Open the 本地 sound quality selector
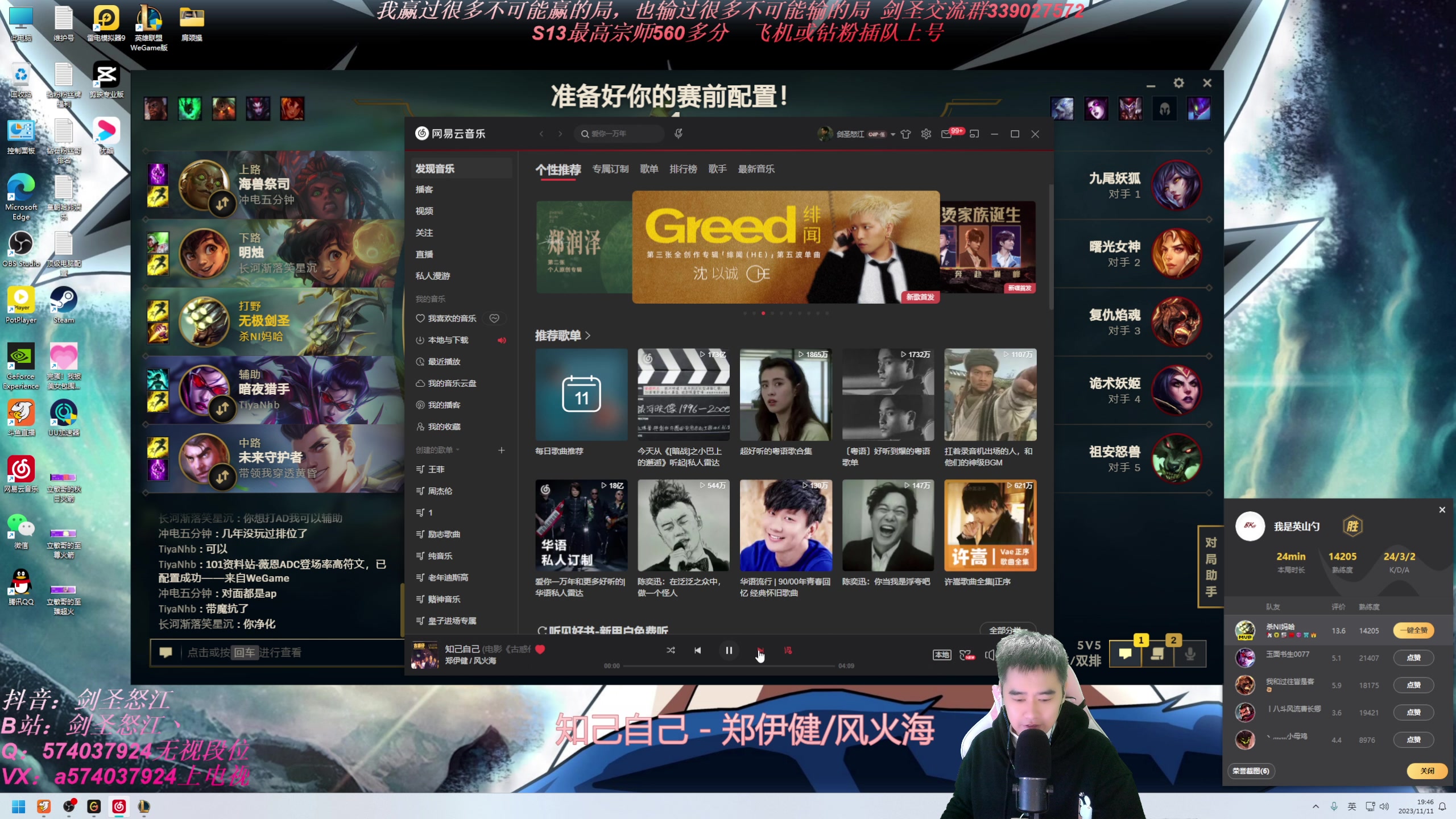Image resolution: width=1456 pixels, height=819 pixels. point(942,655)
